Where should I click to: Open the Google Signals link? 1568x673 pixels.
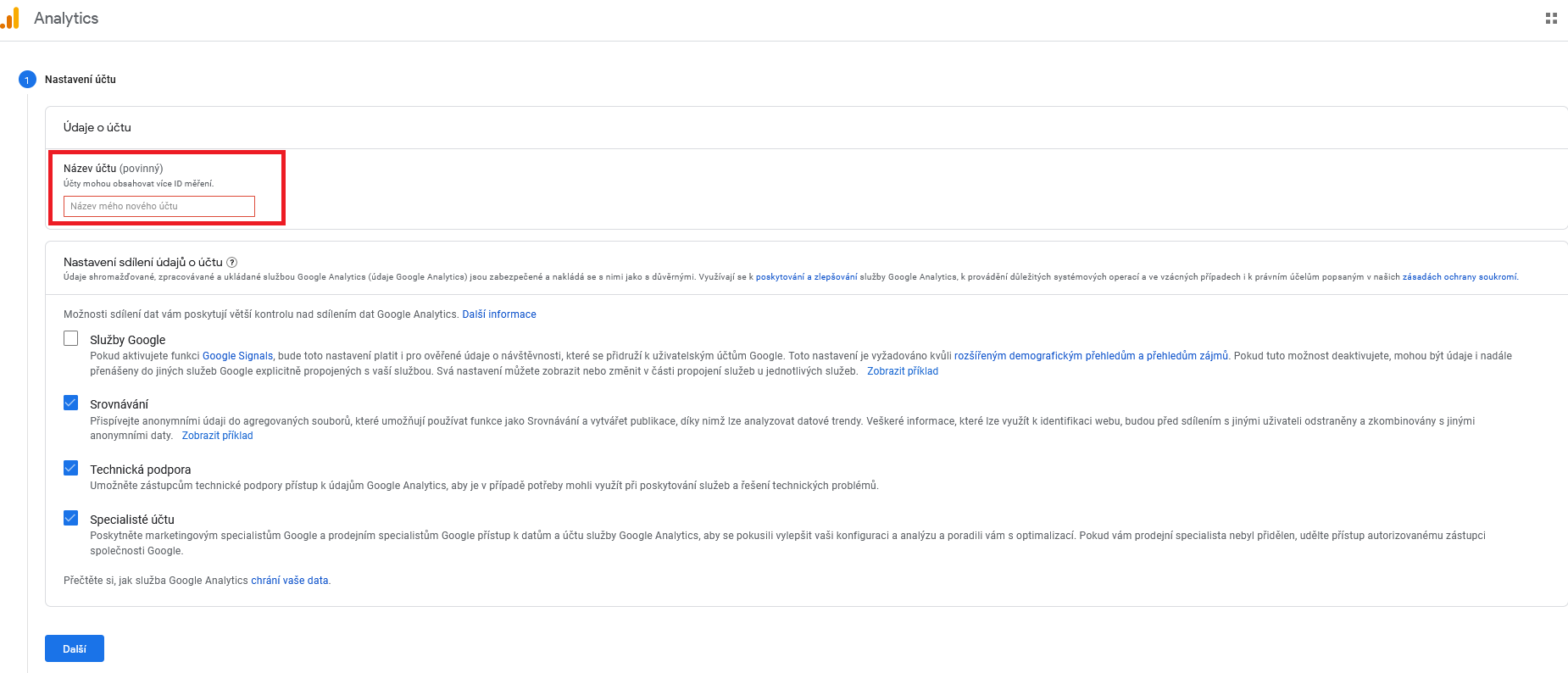[x=237, y=356]
